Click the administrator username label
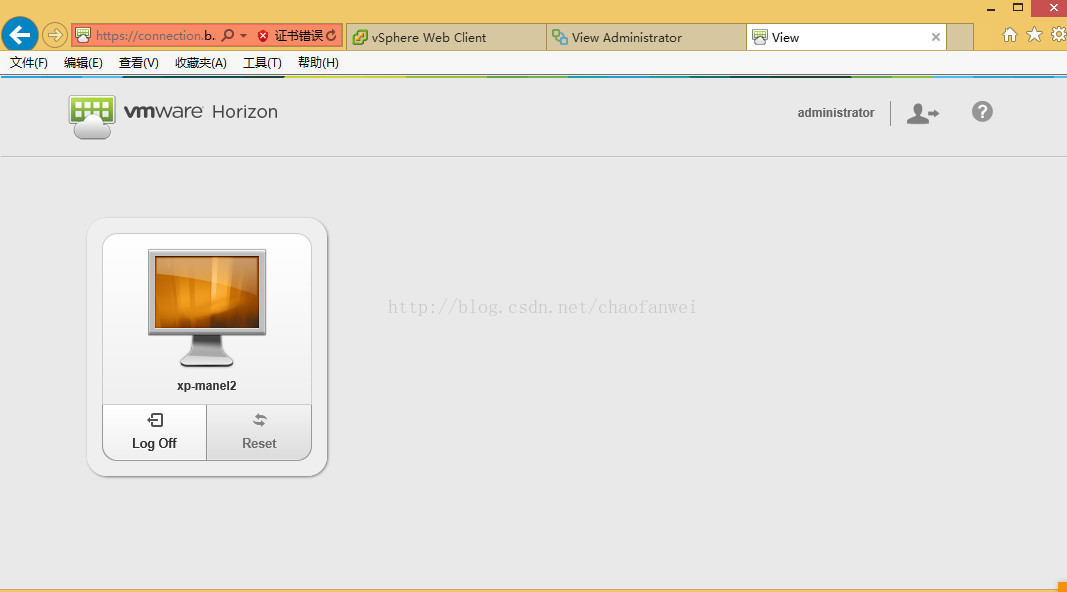This screenshot has width=1067, height=592. tap(836, 113)
